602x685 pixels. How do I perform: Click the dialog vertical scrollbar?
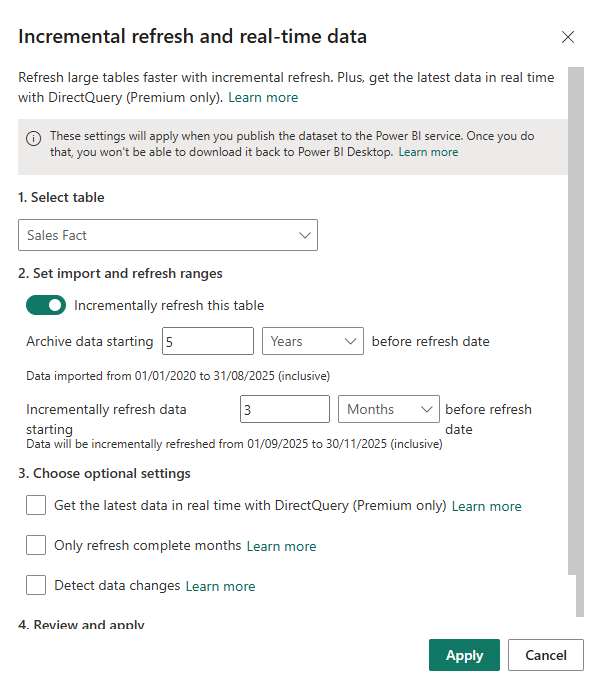click(576, 321)
